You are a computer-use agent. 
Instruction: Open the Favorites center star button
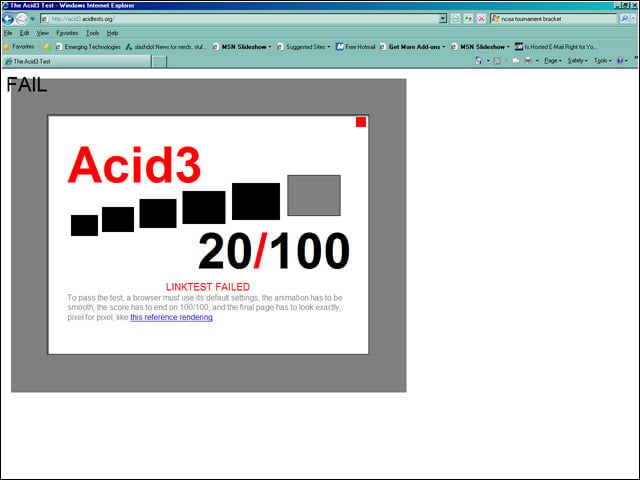[x=19, y=47]
